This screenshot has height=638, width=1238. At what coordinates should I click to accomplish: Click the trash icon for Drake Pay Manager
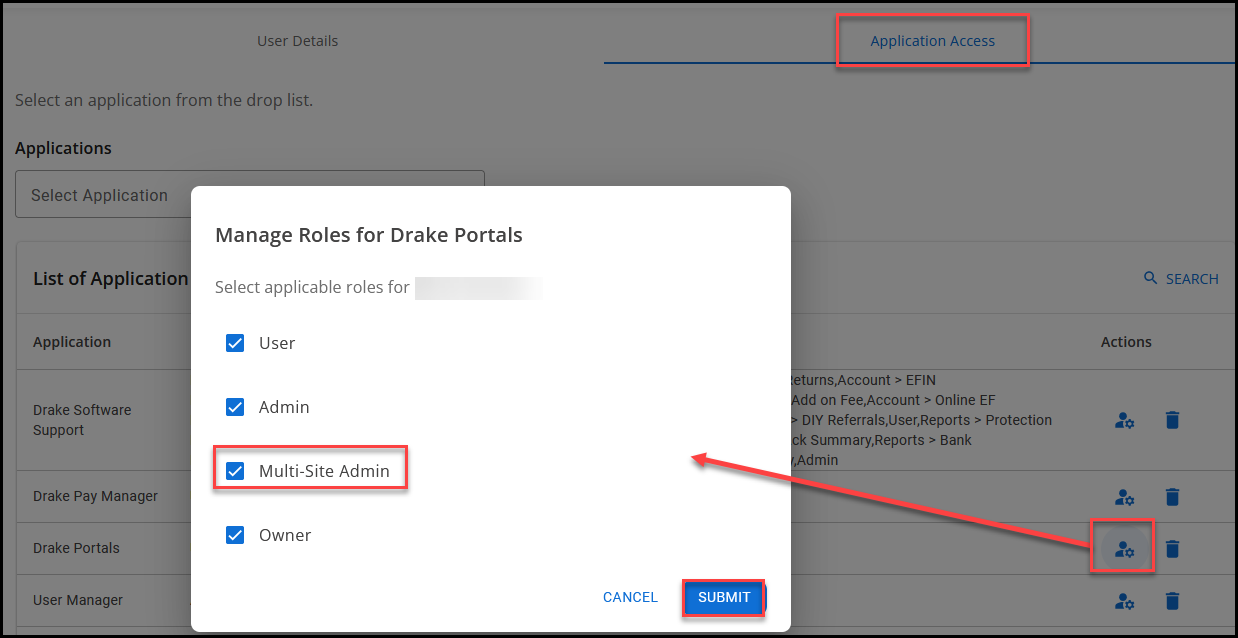tap(1171, 497)
